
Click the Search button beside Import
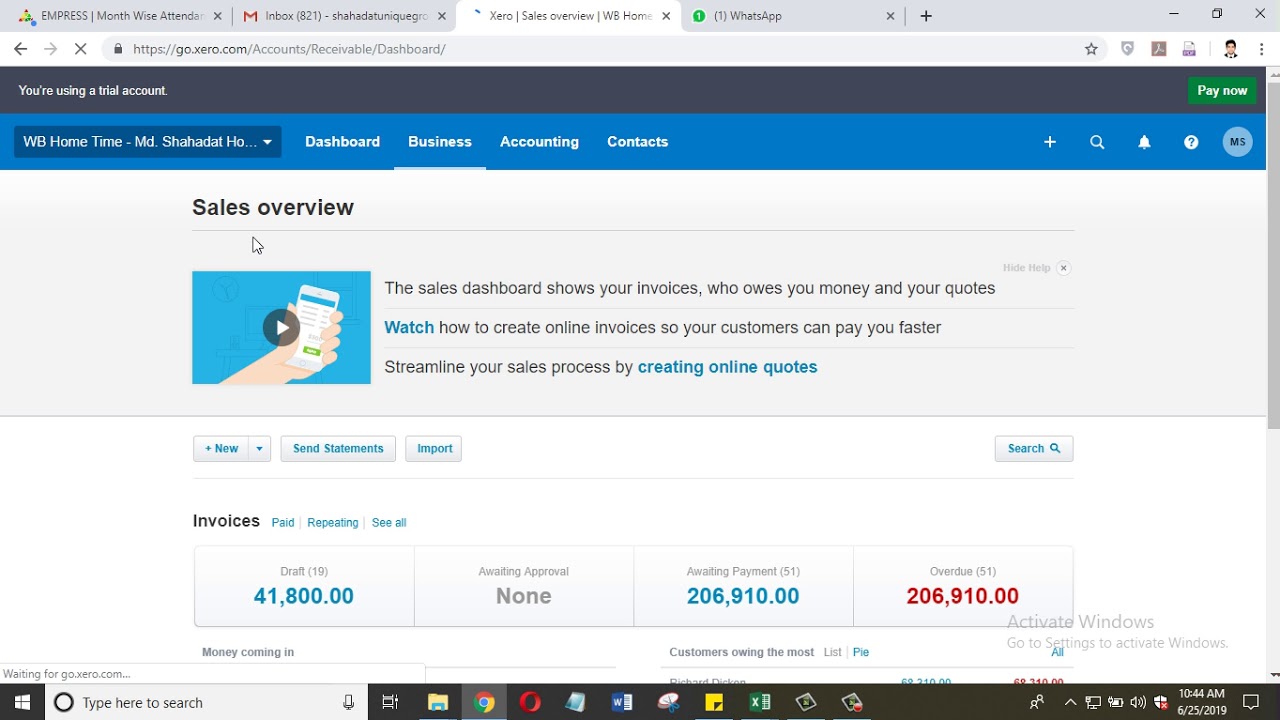click(x=1034, y=449)
